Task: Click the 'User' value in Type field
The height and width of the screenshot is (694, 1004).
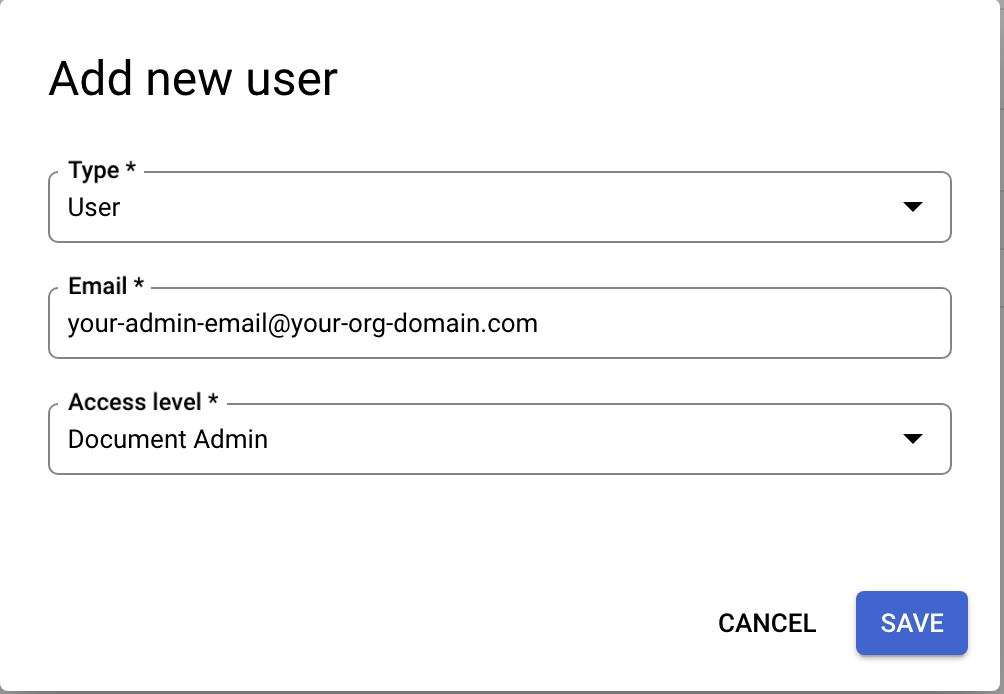Action: pos(94,207)
